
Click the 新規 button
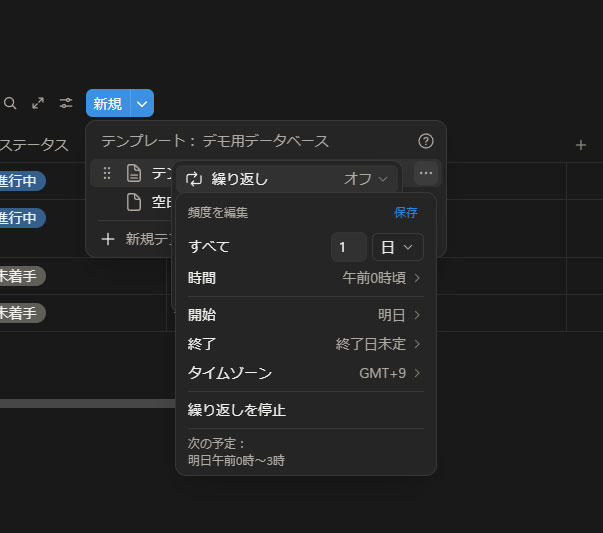tap(107, 103)
